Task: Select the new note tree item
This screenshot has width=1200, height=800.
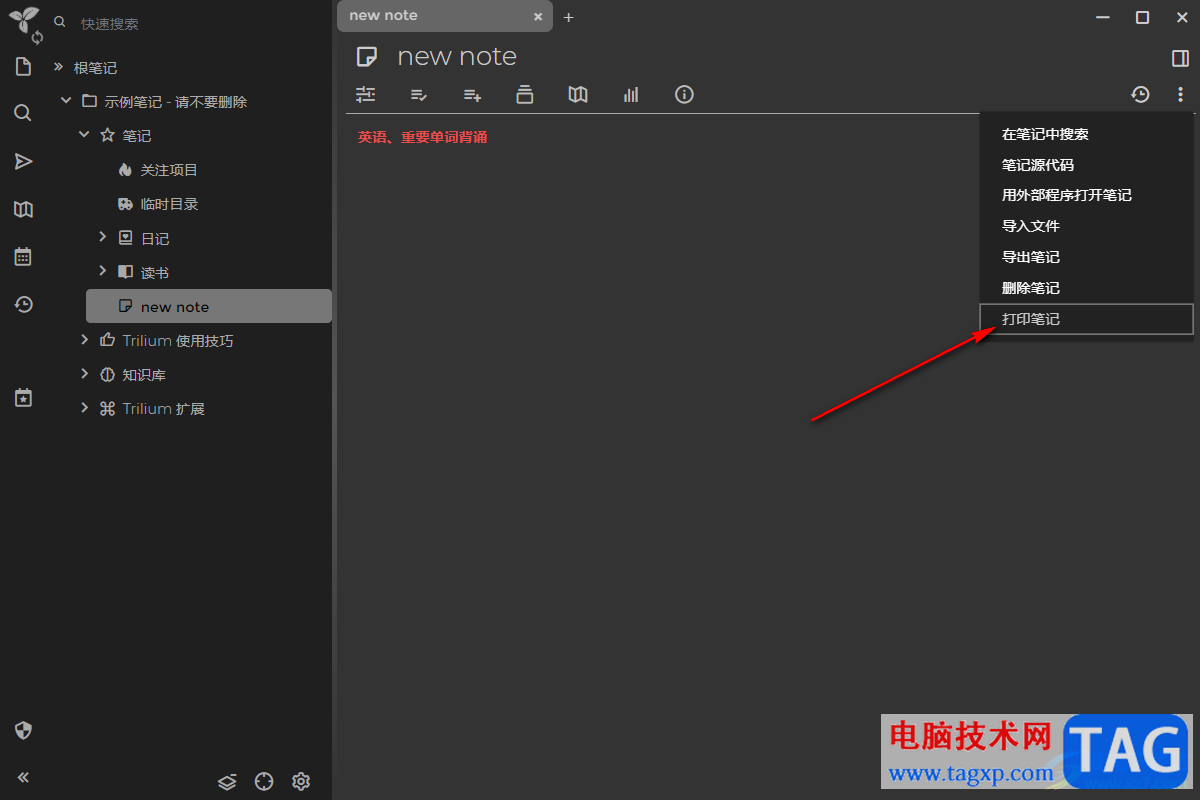Action: (208, 306)
